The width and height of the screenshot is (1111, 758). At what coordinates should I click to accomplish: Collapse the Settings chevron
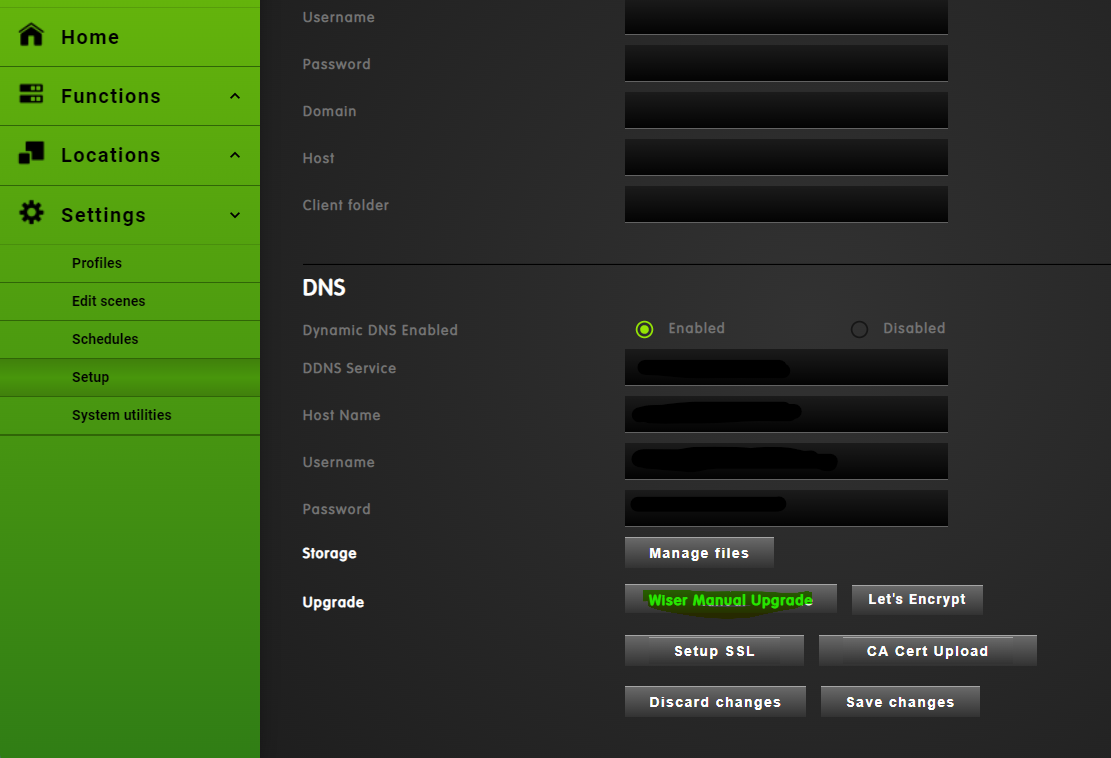pyautogui.click(x=235, y=215)
